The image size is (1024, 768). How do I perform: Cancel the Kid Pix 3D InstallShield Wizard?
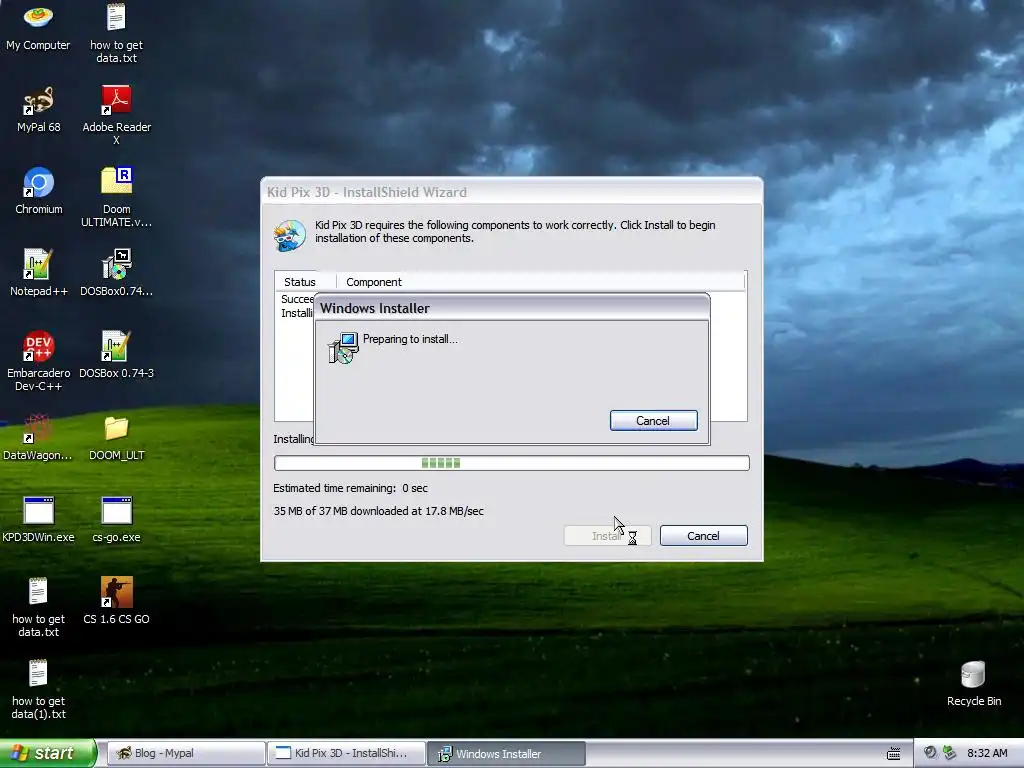tap(703, 536)
